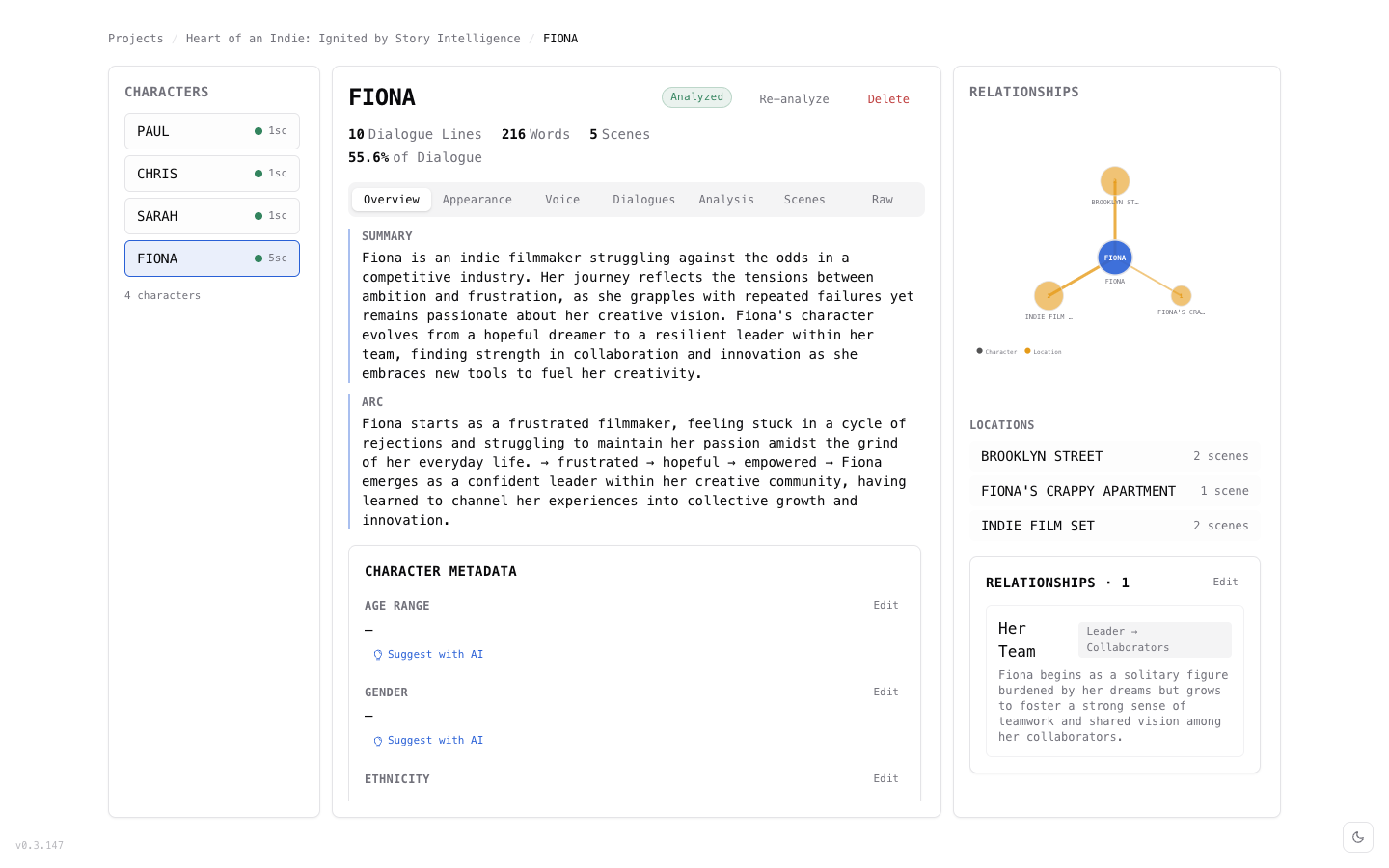Open the Leader → Collaborators relationship type selector
The height and width of the screenshot is (868, 1389).
[1154, 638]
